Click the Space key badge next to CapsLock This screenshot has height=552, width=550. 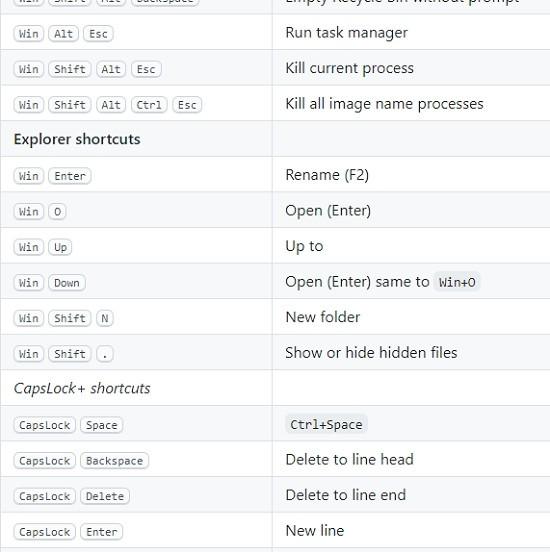[x=101, y=425]
